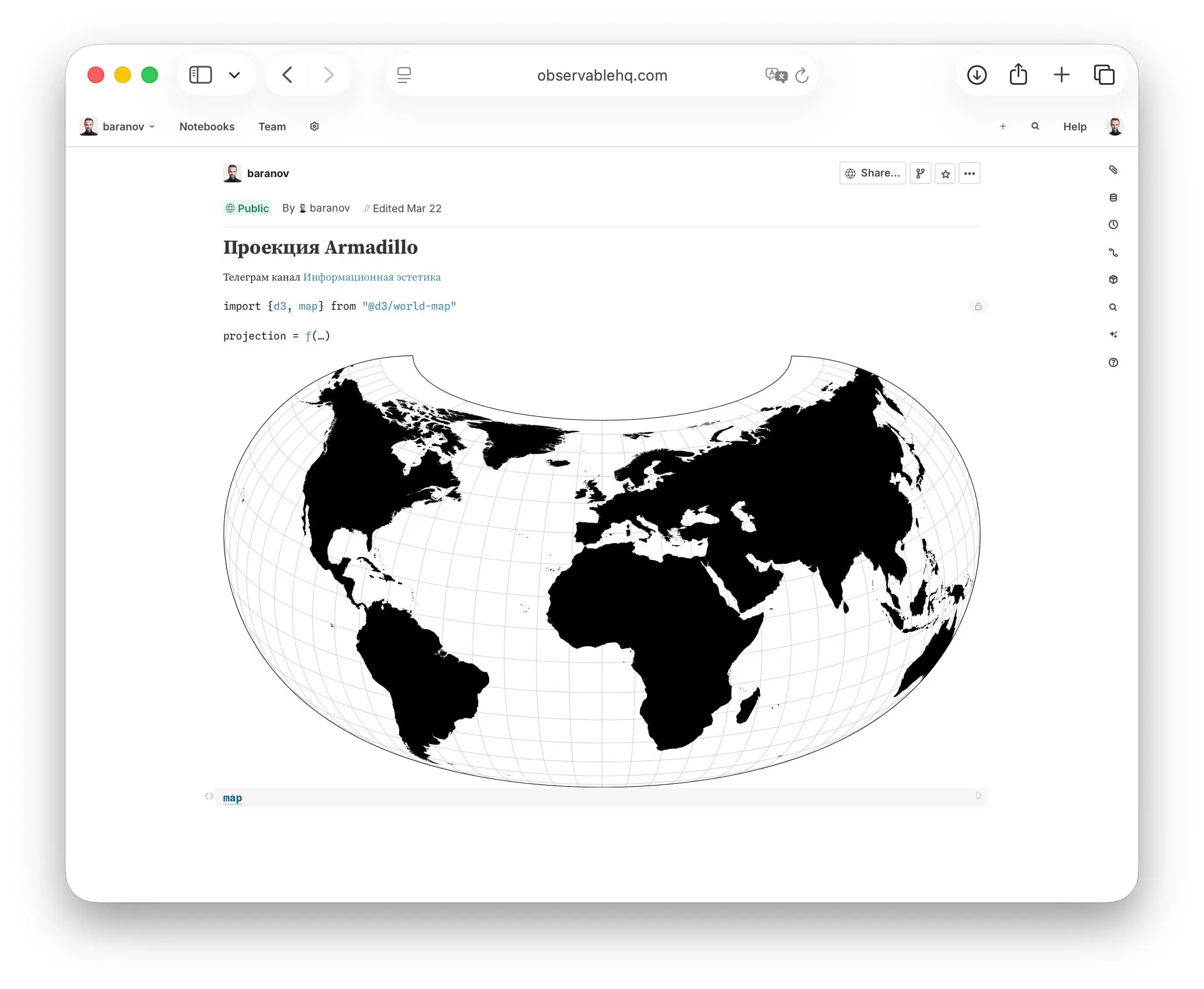Open the minimap dependency pane
The width and height of the screenshot is (1204, 989).
[1113, 253]
